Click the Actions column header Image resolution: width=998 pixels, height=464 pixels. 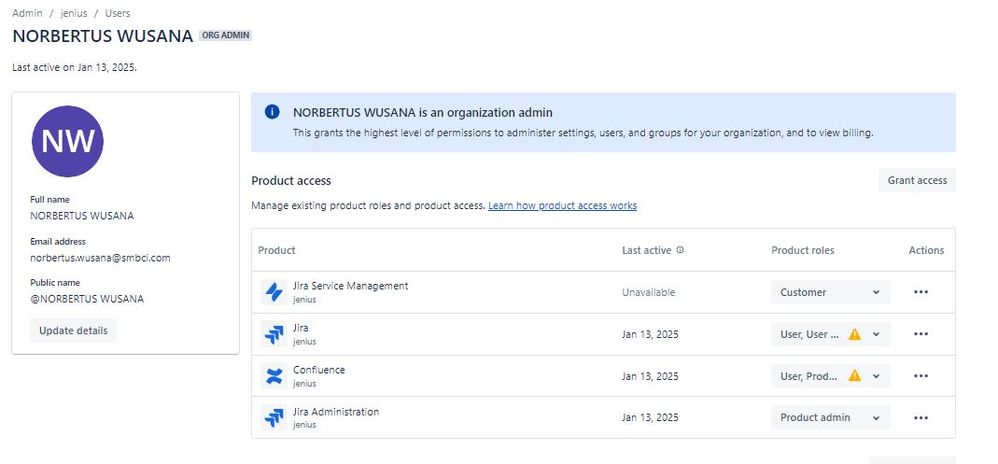(926, 250)
